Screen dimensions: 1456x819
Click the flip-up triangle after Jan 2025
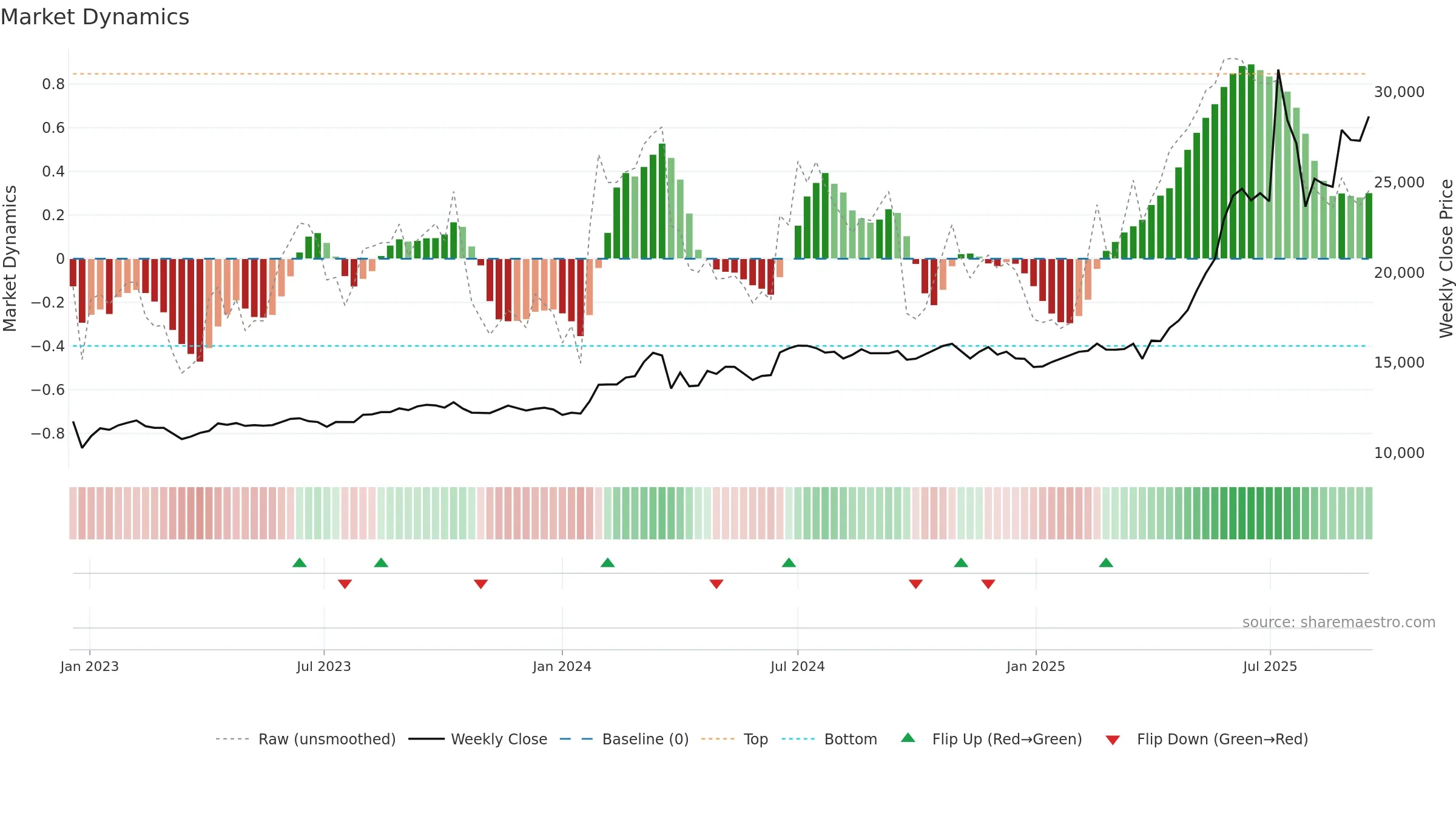[x=1106, y=563]
